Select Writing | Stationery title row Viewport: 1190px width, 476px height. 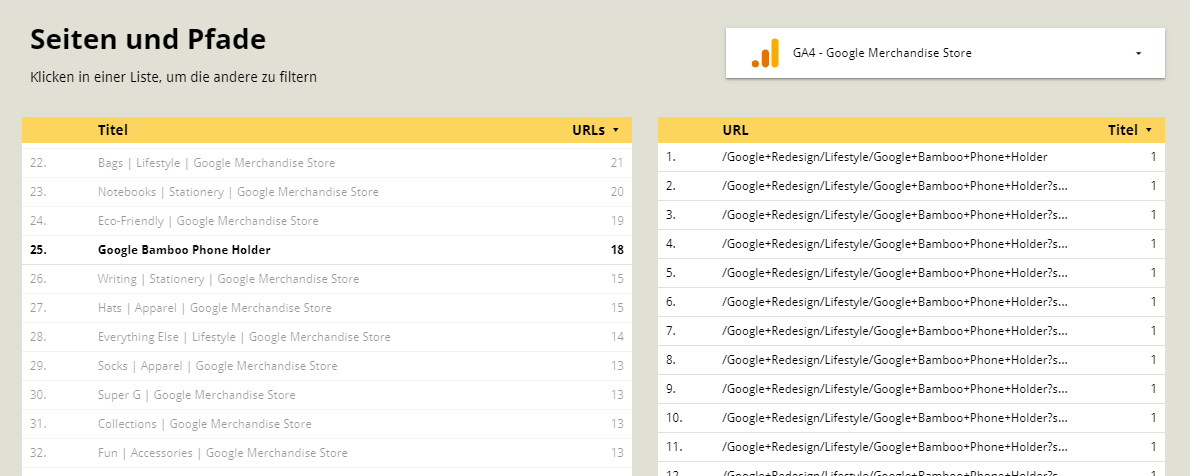tap(228, 279)
